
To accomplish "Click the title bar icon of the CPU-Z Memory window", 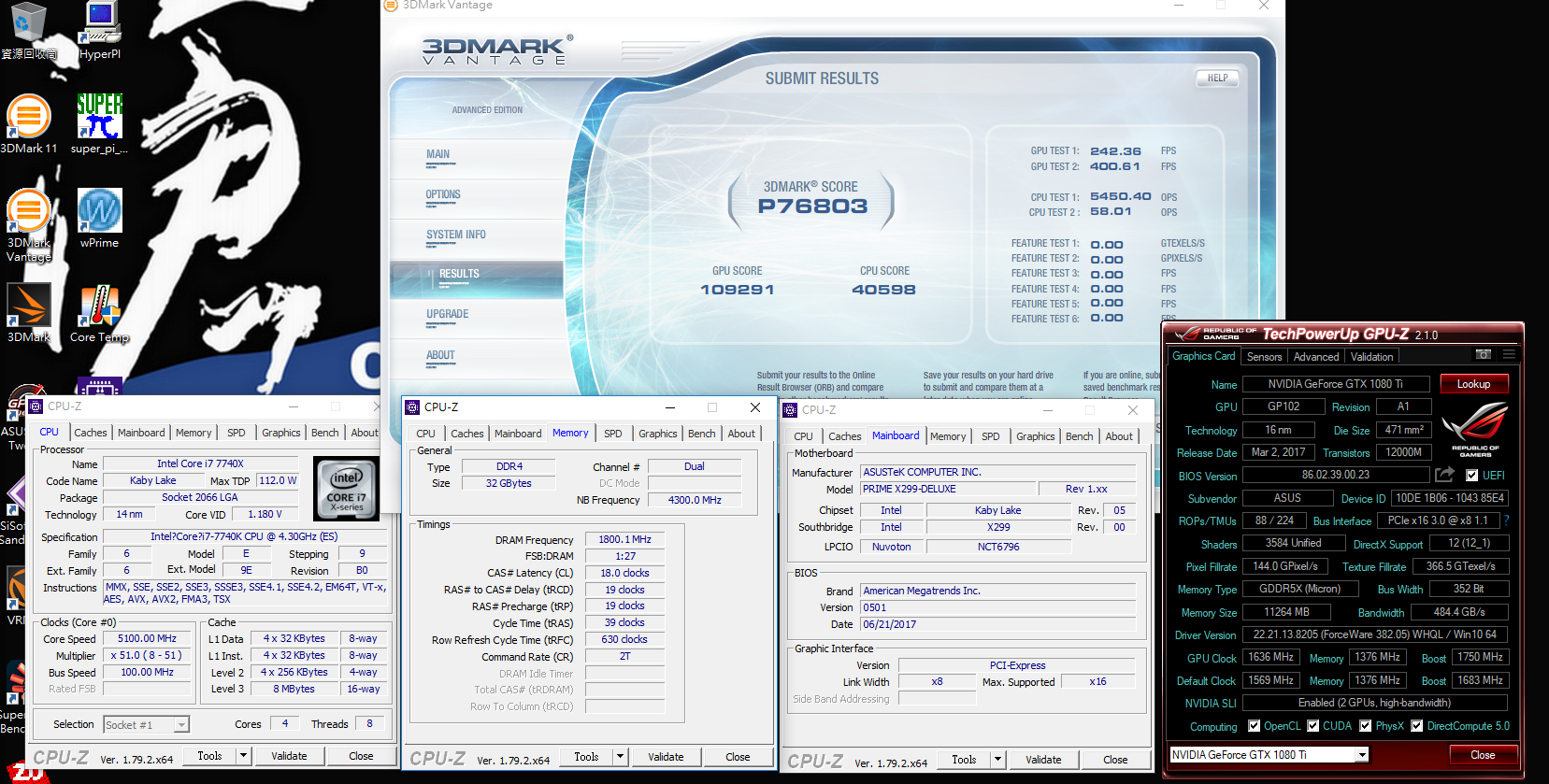I will tap(412, 407).
